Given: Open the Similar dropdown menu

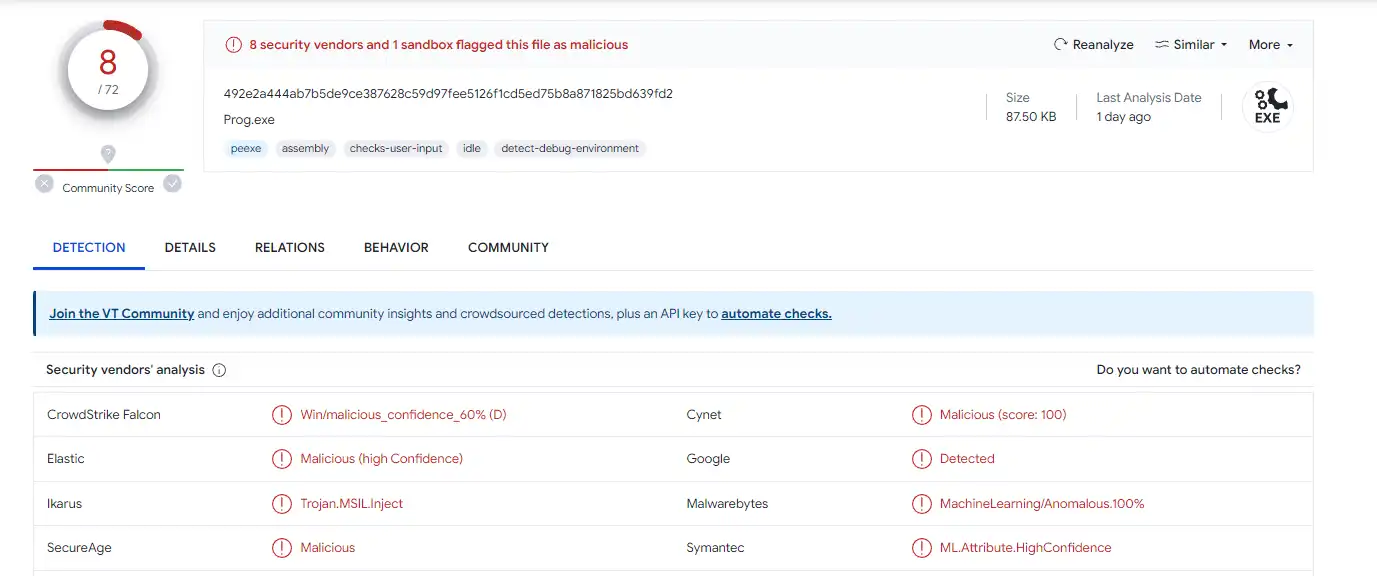Looking at the screenshot, I should tap(1191, 45).
